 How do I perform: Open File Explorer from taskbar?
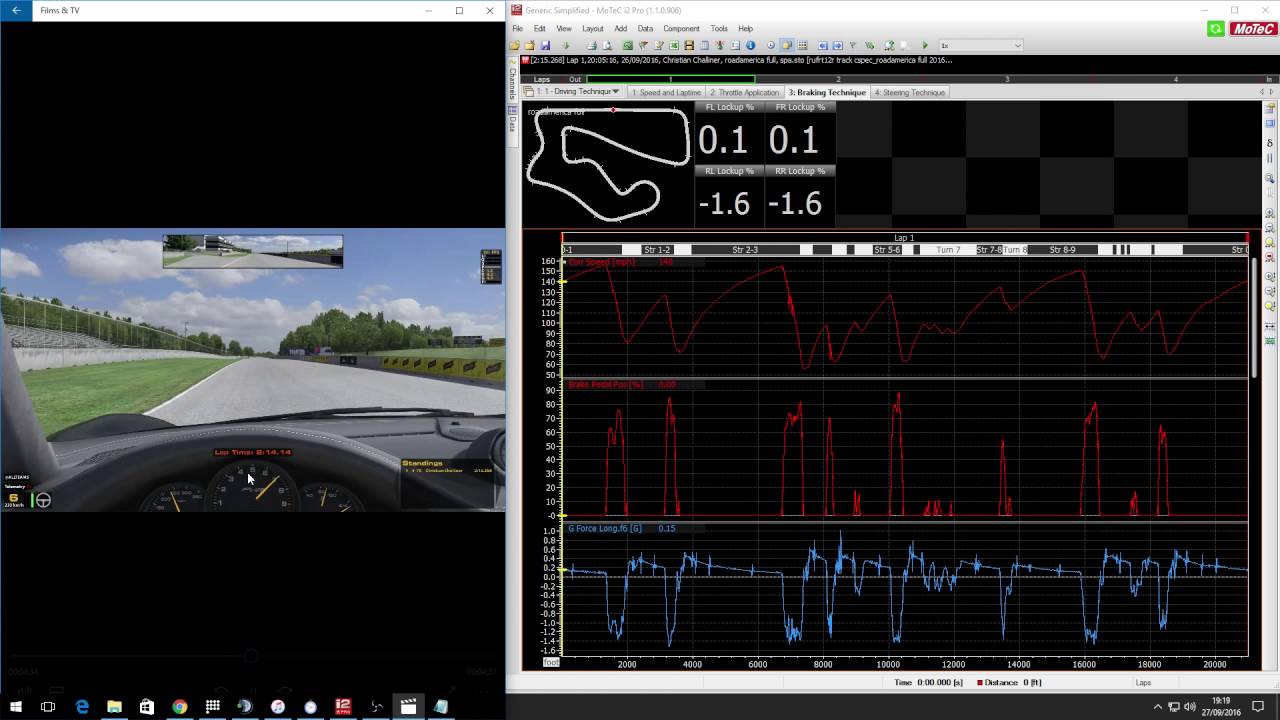coord(114,706)
